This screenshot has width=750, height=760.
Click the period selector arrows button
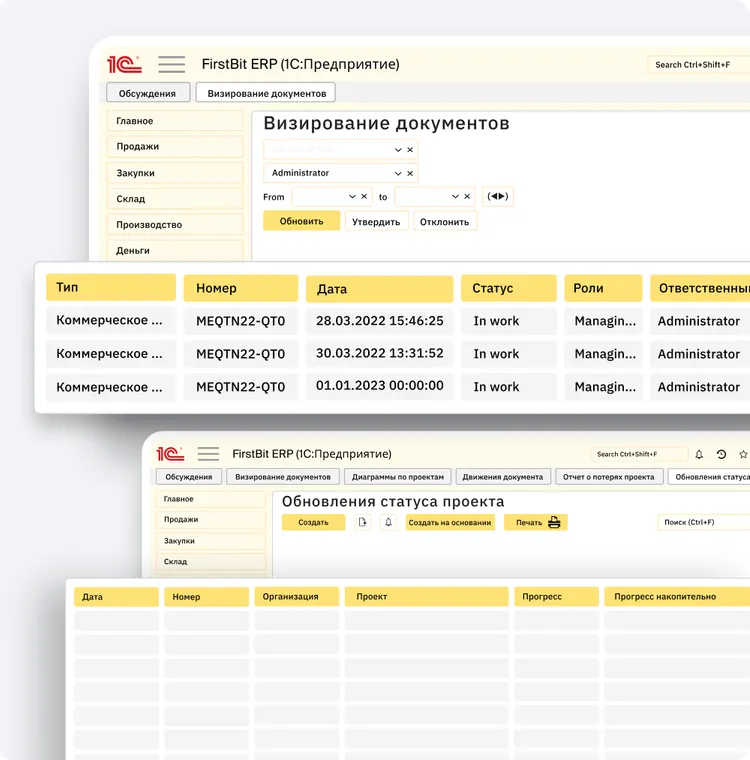[497, 197]
